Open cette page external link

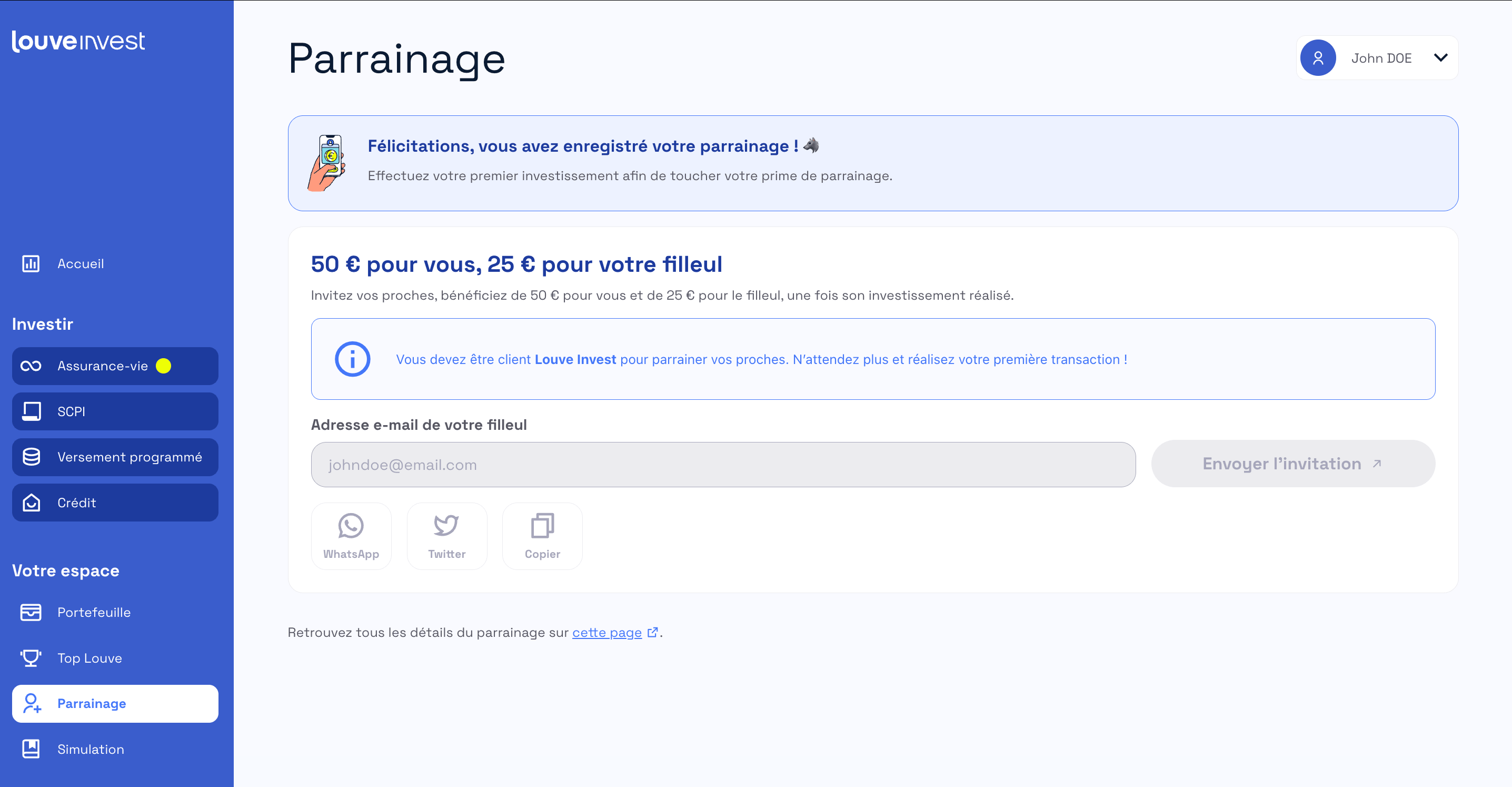coord(607,633)
